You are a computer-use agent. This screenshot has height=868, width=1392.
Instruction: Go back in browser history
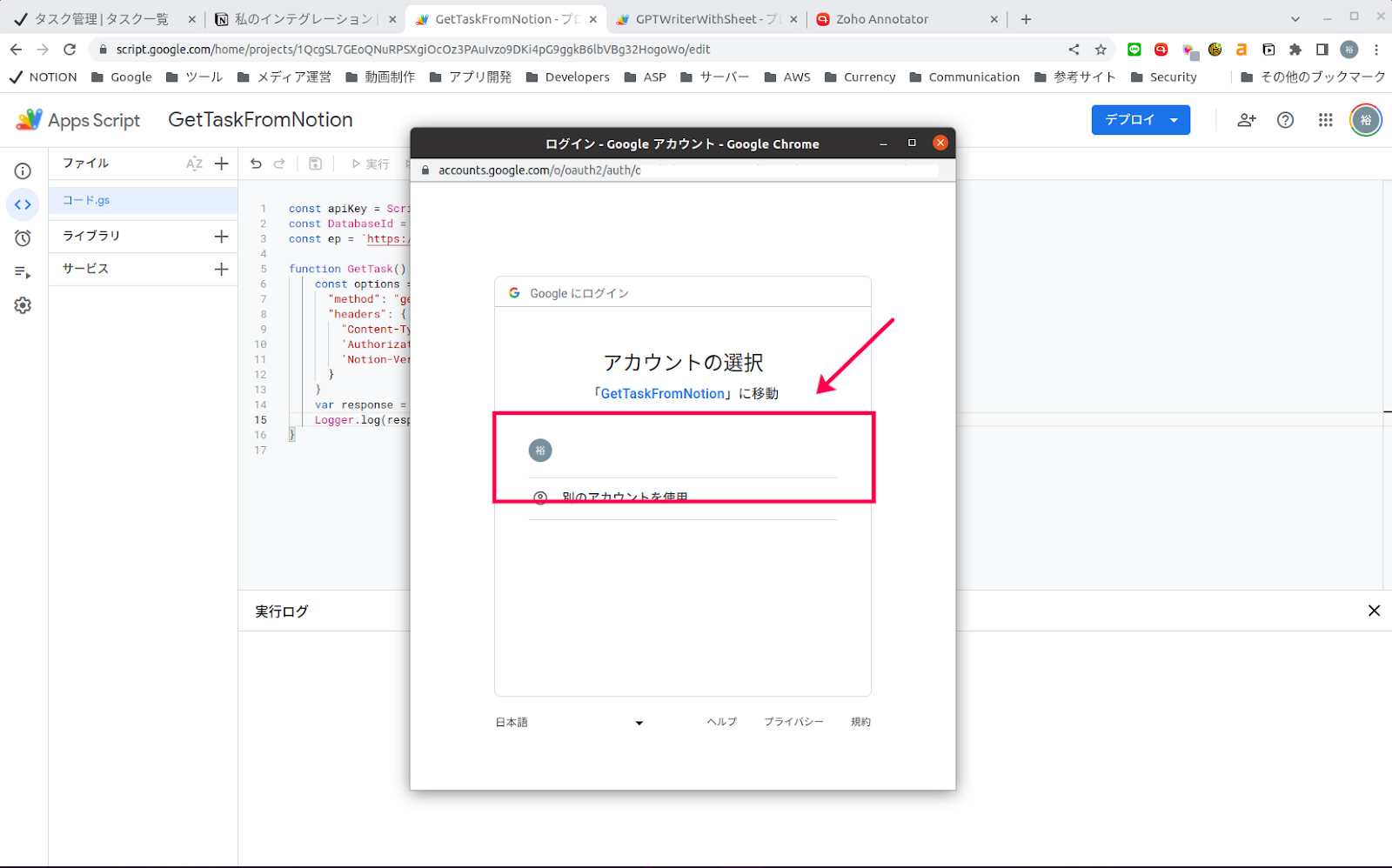coord(16,50)
